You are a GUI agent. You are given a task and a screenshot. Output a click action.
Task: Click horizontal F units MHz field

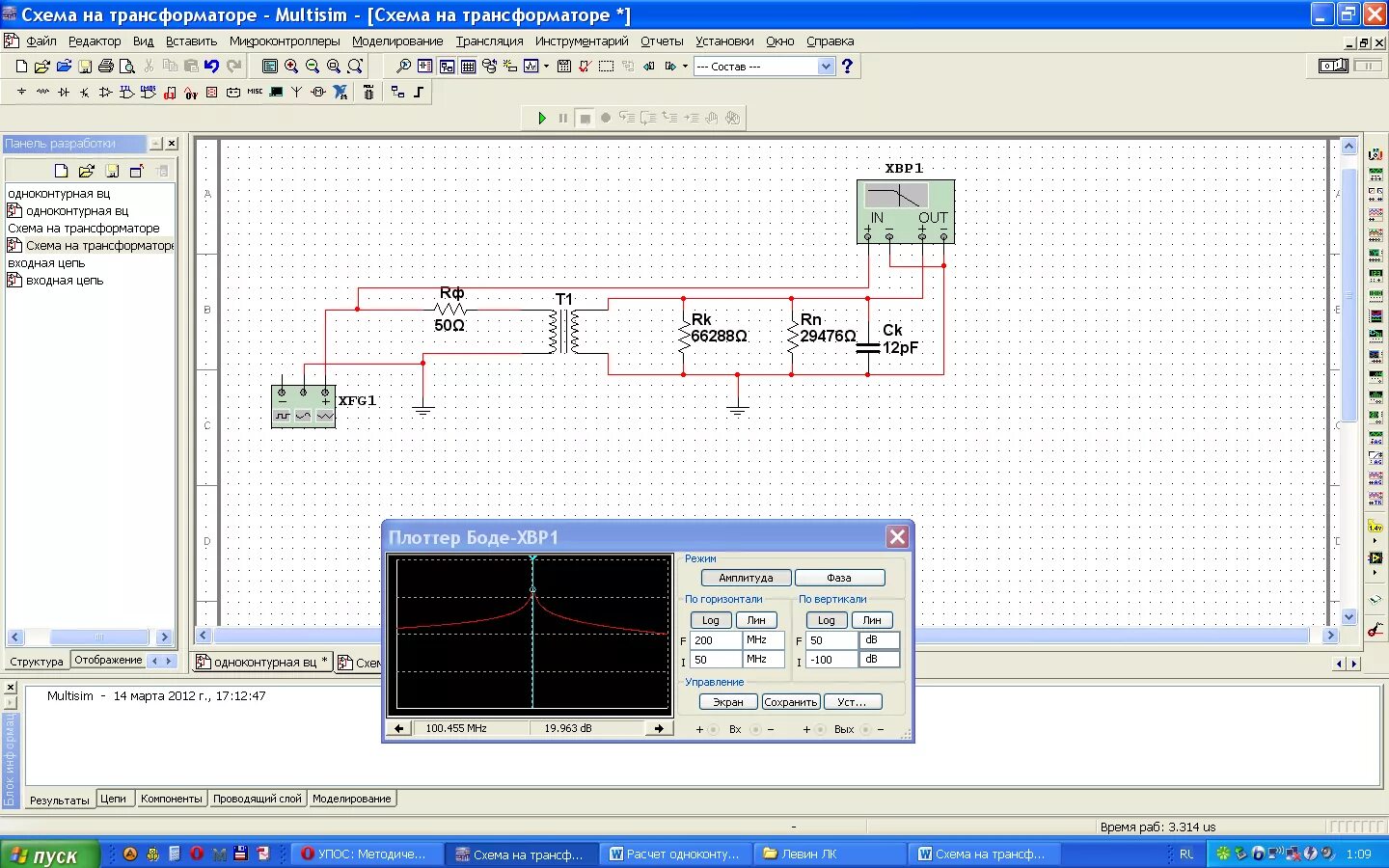pos(763,639)
